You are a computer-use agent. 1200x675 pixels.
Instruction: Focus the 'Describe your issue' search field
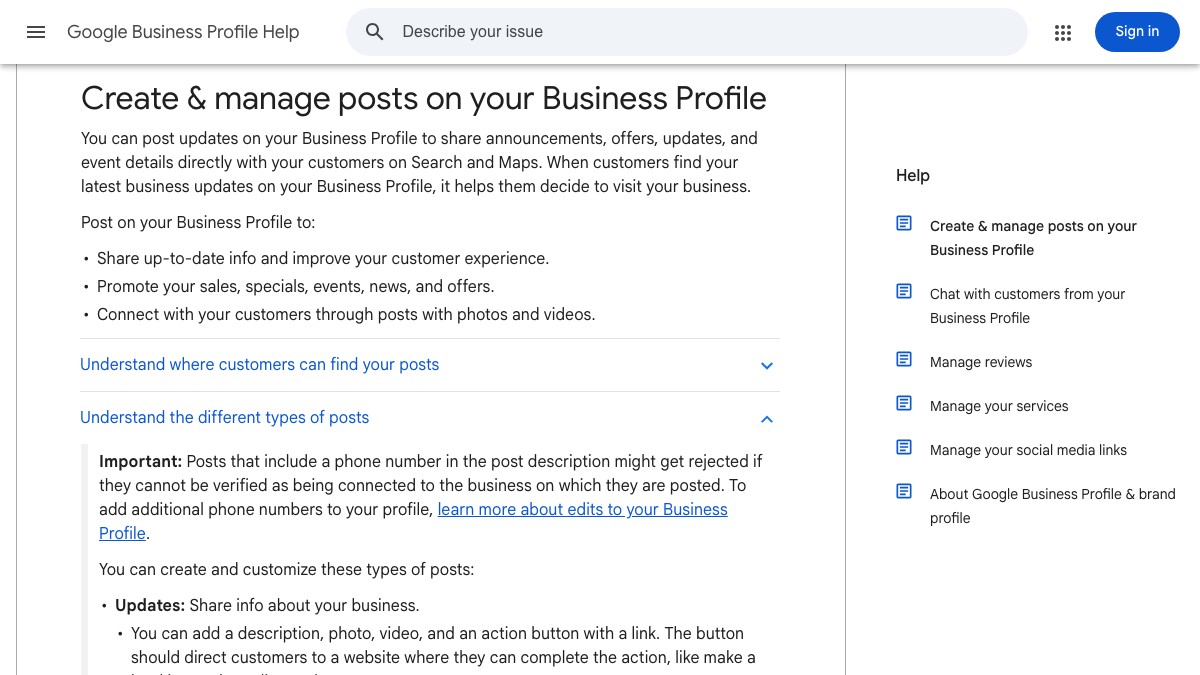tap(686, 32)
